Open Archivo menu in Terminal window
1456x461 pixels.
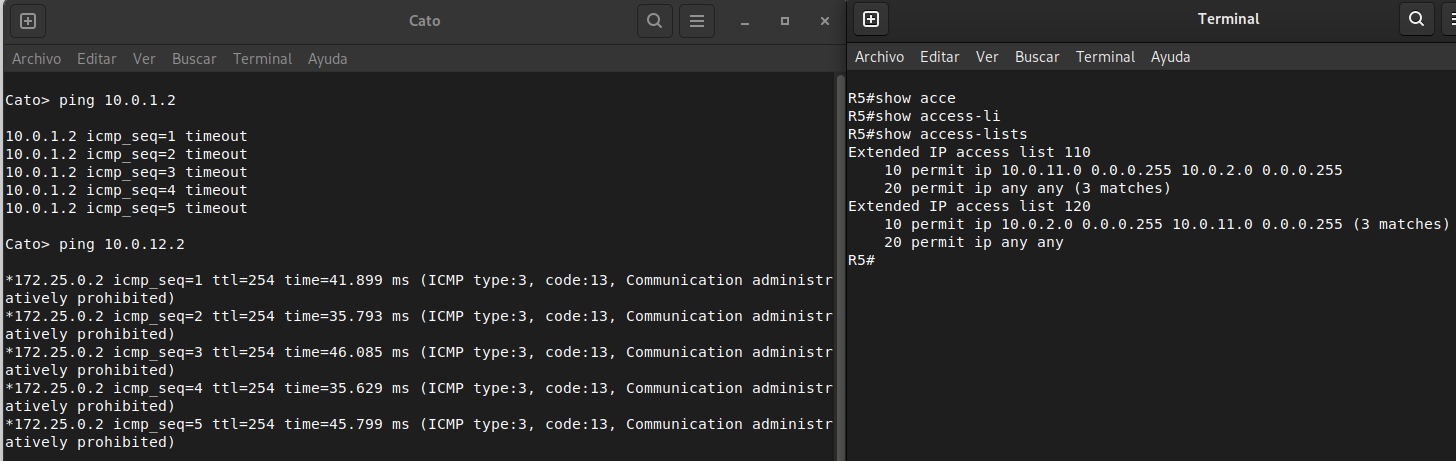click(879, 57)
